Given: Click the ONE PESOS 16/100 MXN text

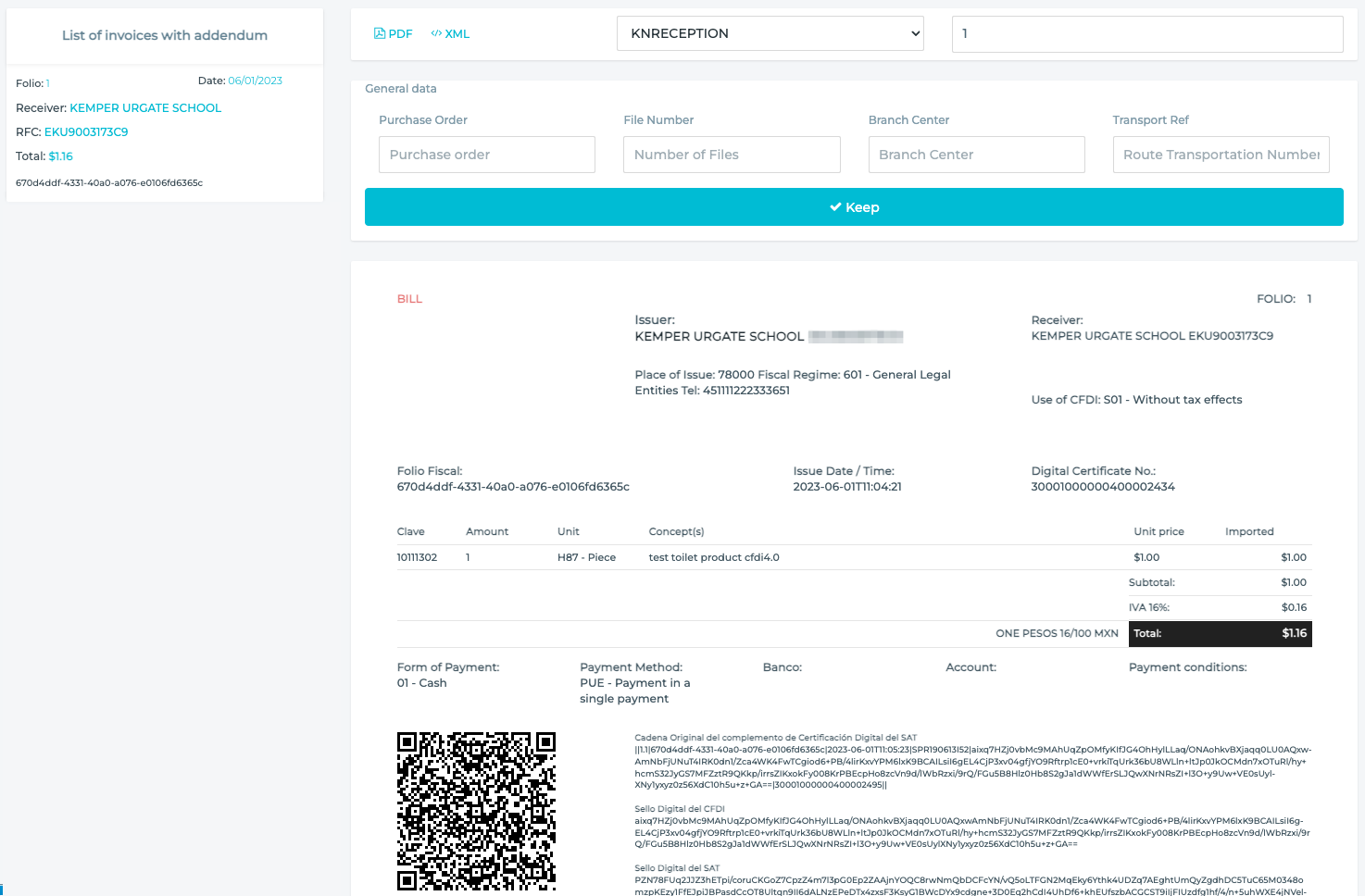Looking at the screenshot, I should tap(1057, 633).
